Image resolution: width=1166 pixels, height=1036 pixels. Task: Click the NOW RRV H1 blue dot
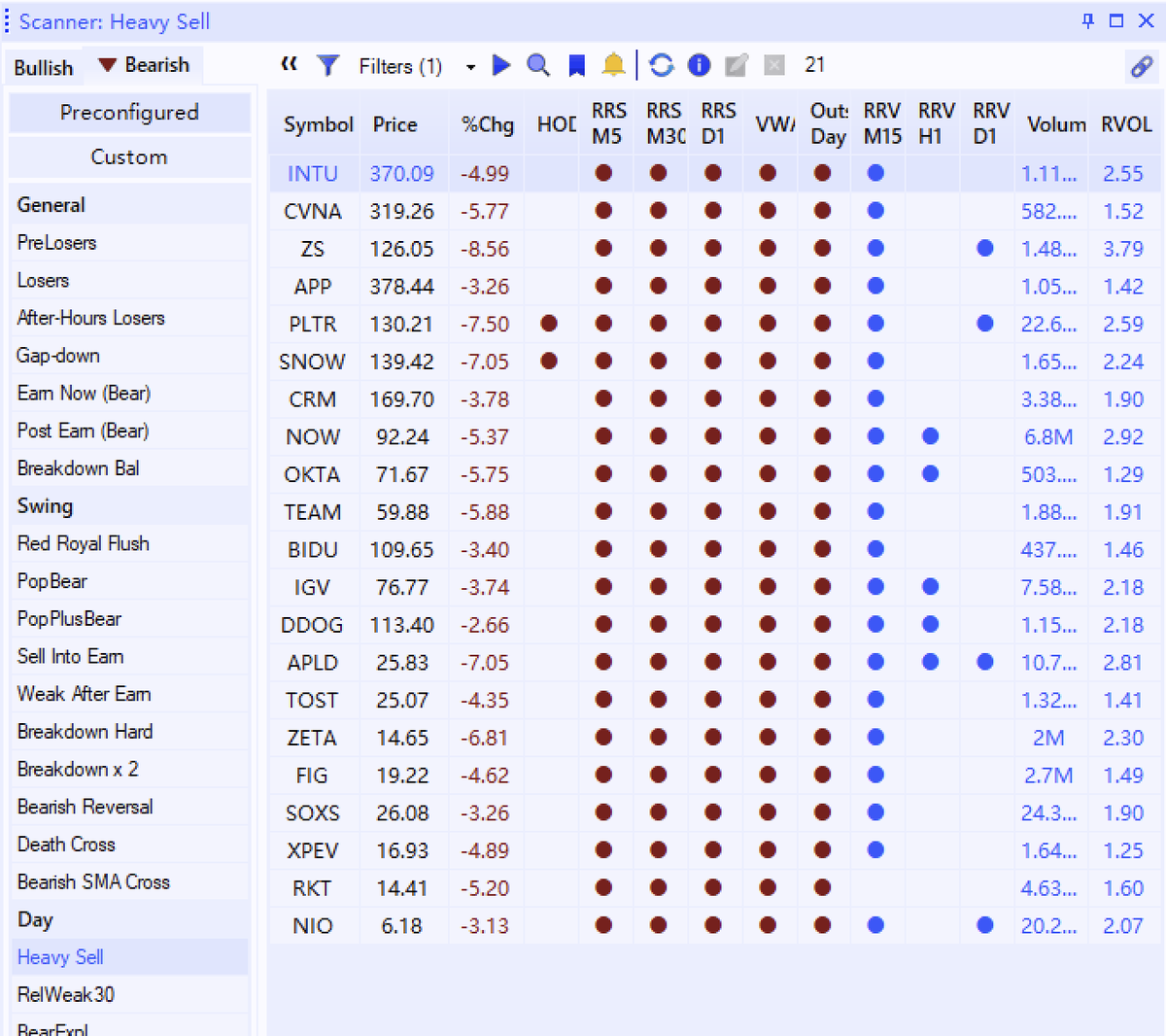click(x=931, y=435)
